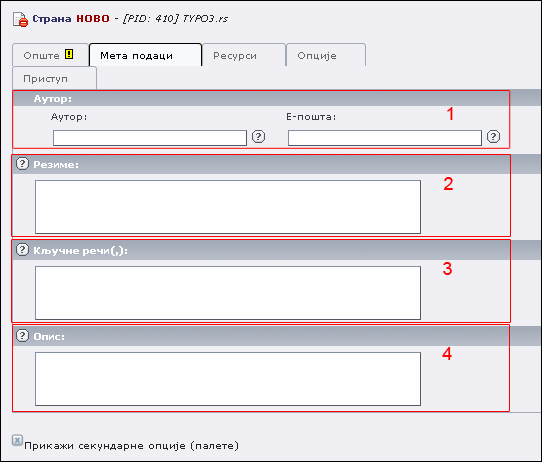Click the Прикажи секундарне опције (палете) label
Image resolution: width=542 pixels, height=462 pixels.
[x=131, y=446]
